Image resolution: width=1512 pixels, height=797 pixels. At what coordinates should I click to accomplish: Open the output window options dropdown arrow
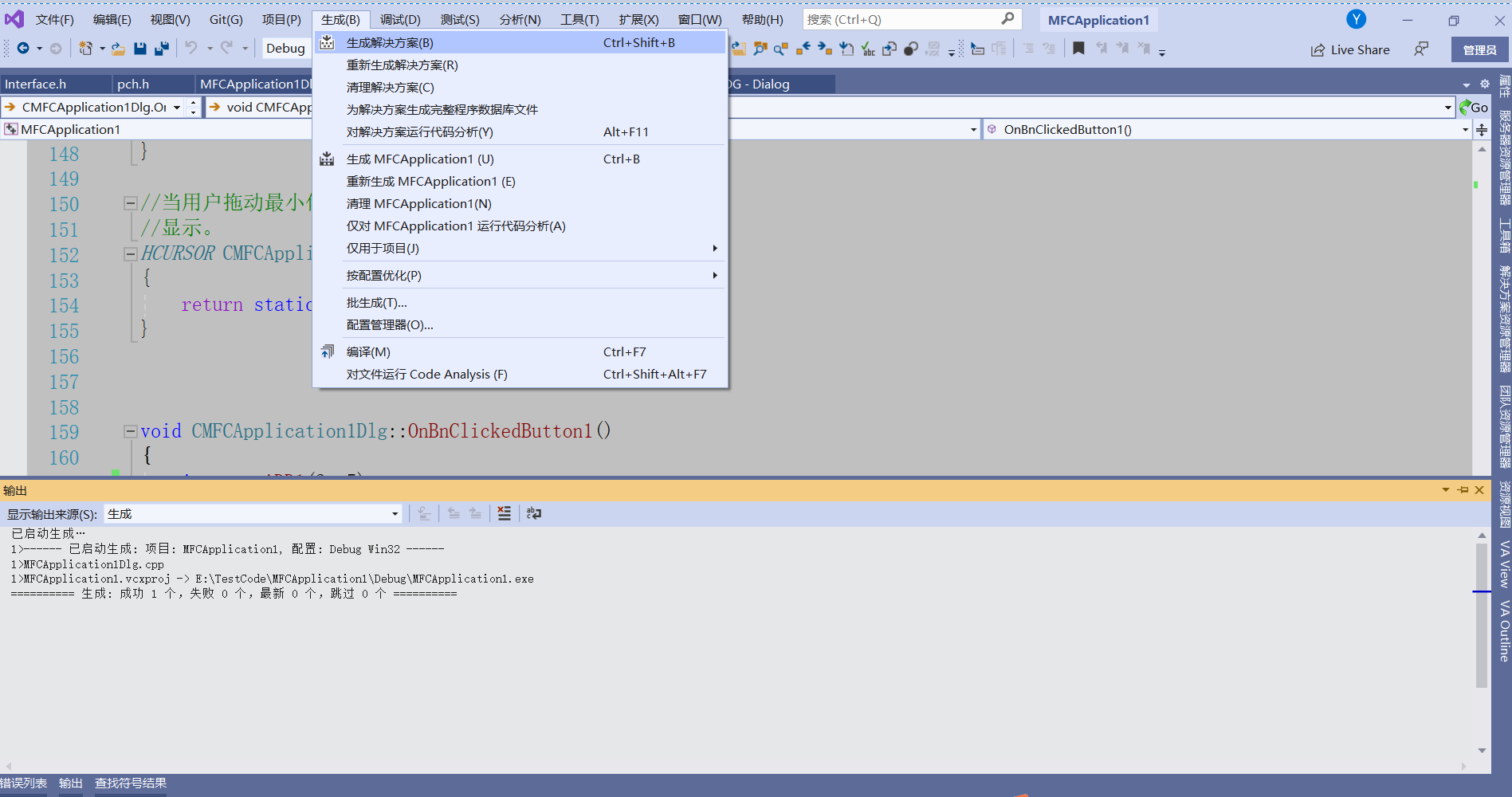(1446, 490)
